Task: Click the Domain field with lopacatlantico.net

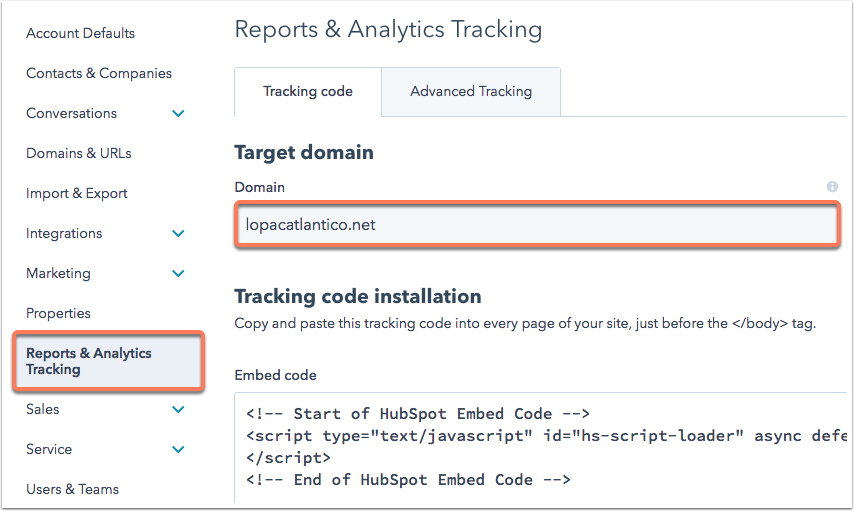Action: (538, 224)
